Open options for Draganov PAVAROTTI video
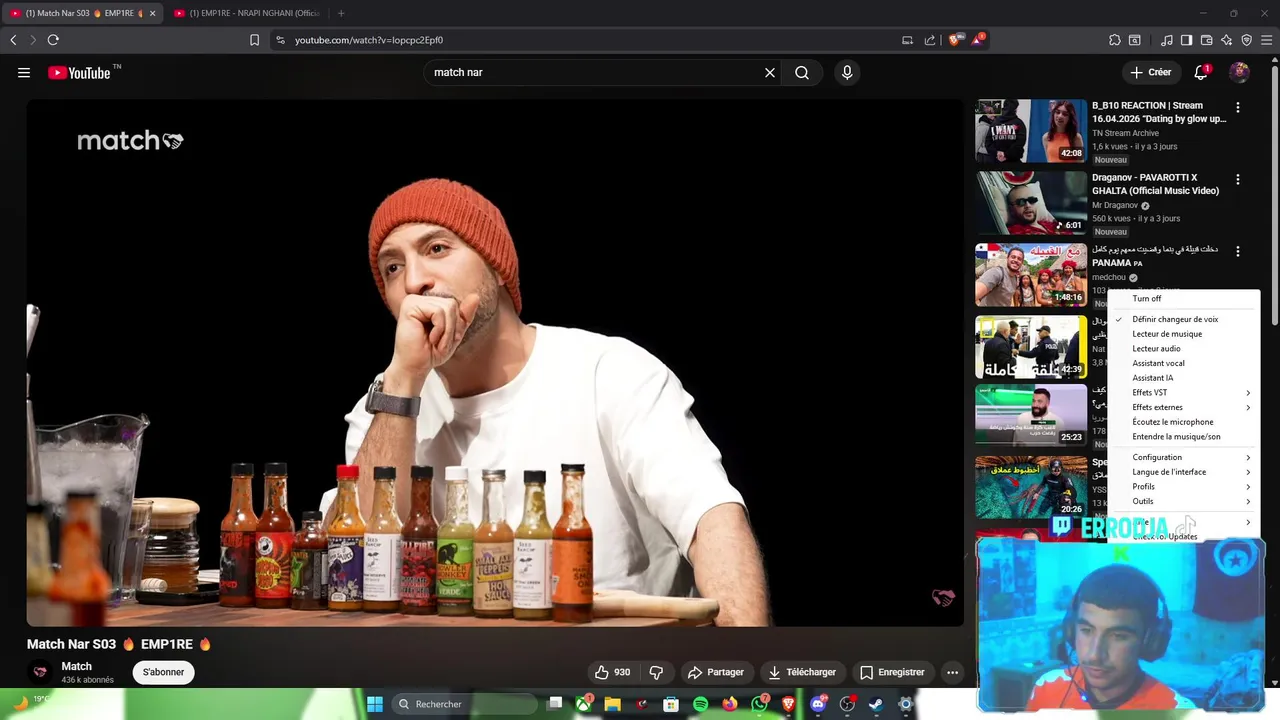 click(x=1238, y=179)
